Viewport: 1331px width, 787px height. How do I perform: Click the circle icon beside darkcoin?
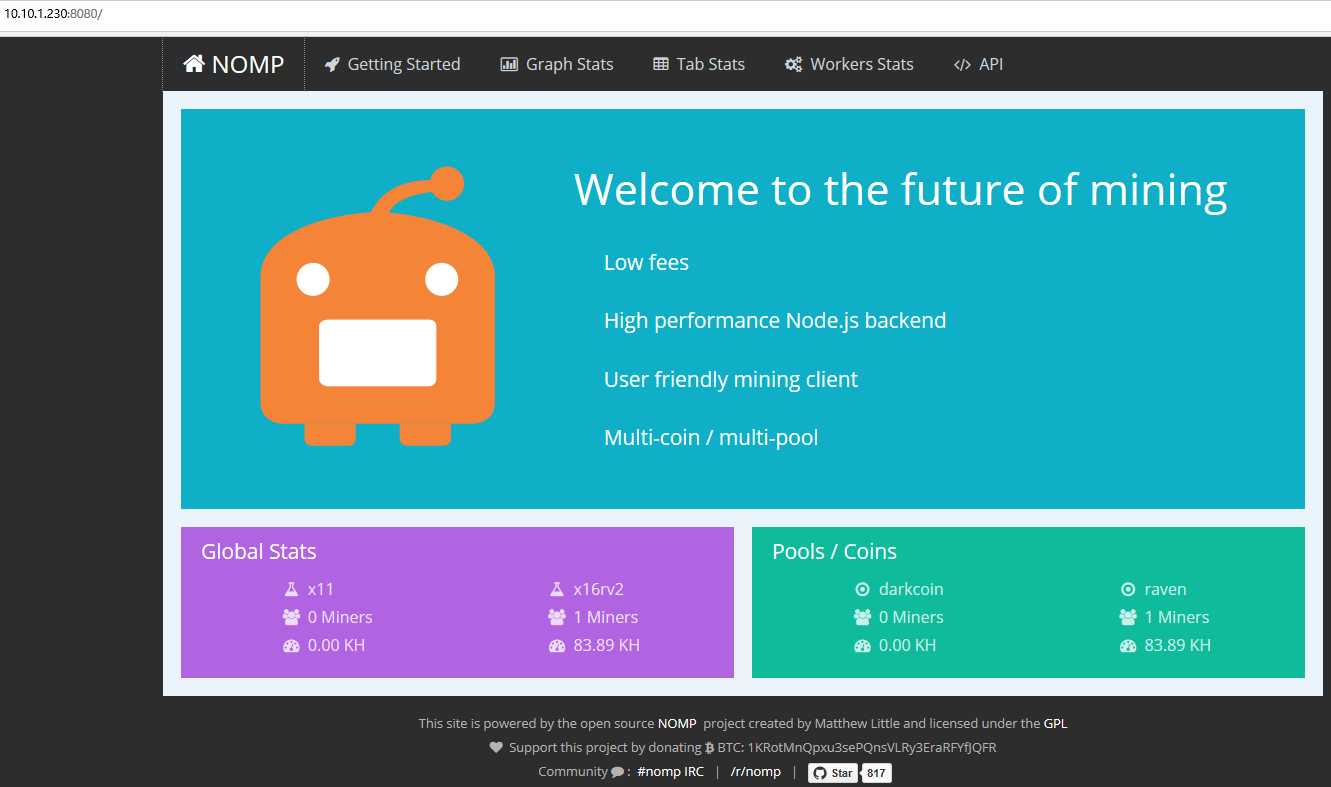click(x=862, y=589)
